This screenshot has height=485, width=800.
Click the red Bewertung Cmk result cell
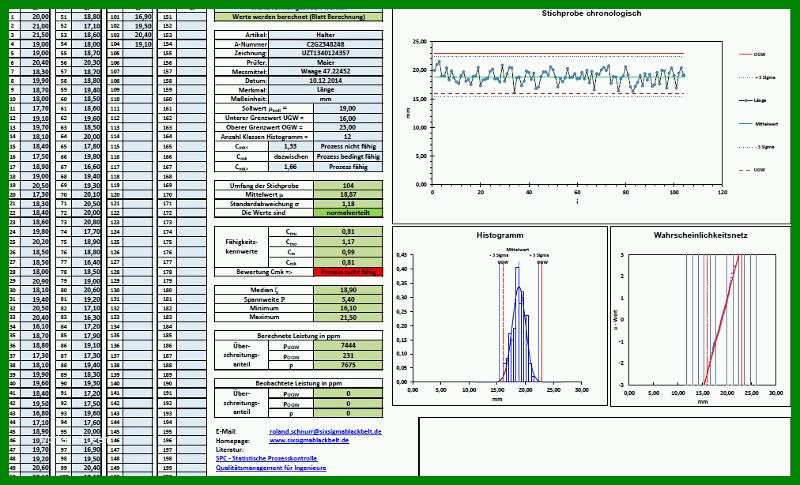(x=348, y=272)
